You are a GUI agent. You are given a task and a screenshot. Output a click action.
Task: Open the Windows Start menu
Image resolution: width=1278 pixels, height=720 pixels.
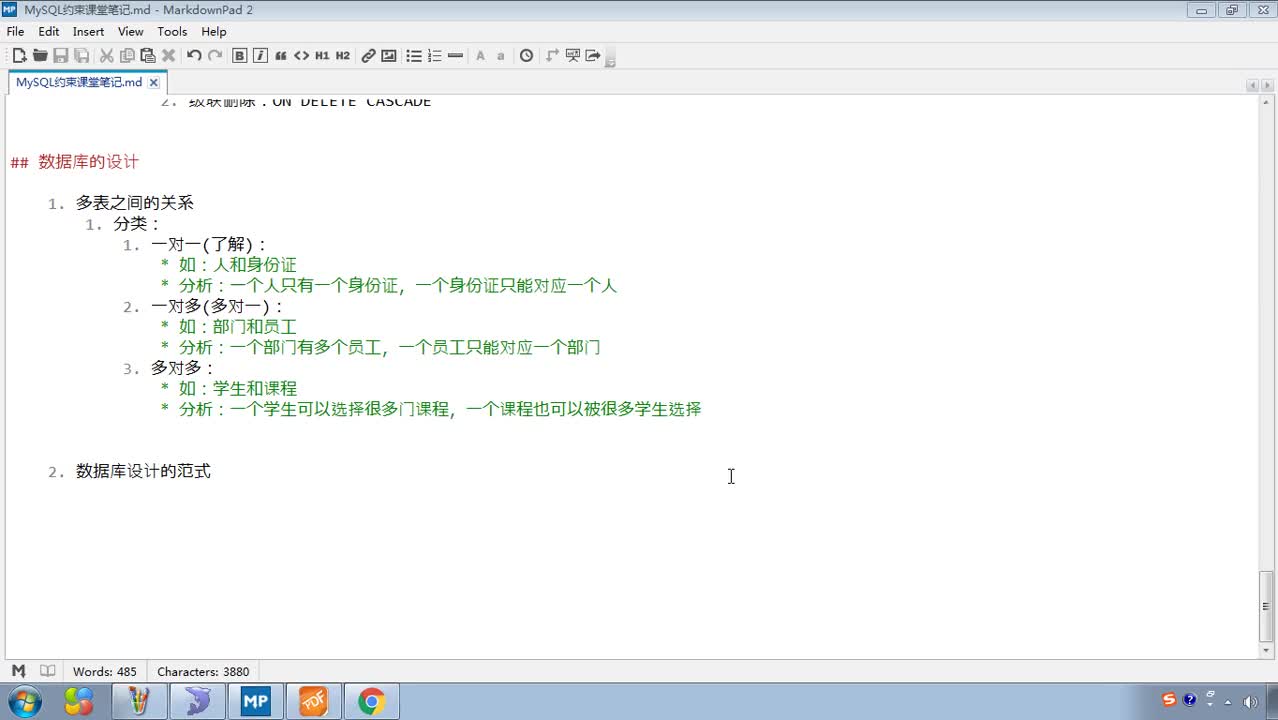24,701
